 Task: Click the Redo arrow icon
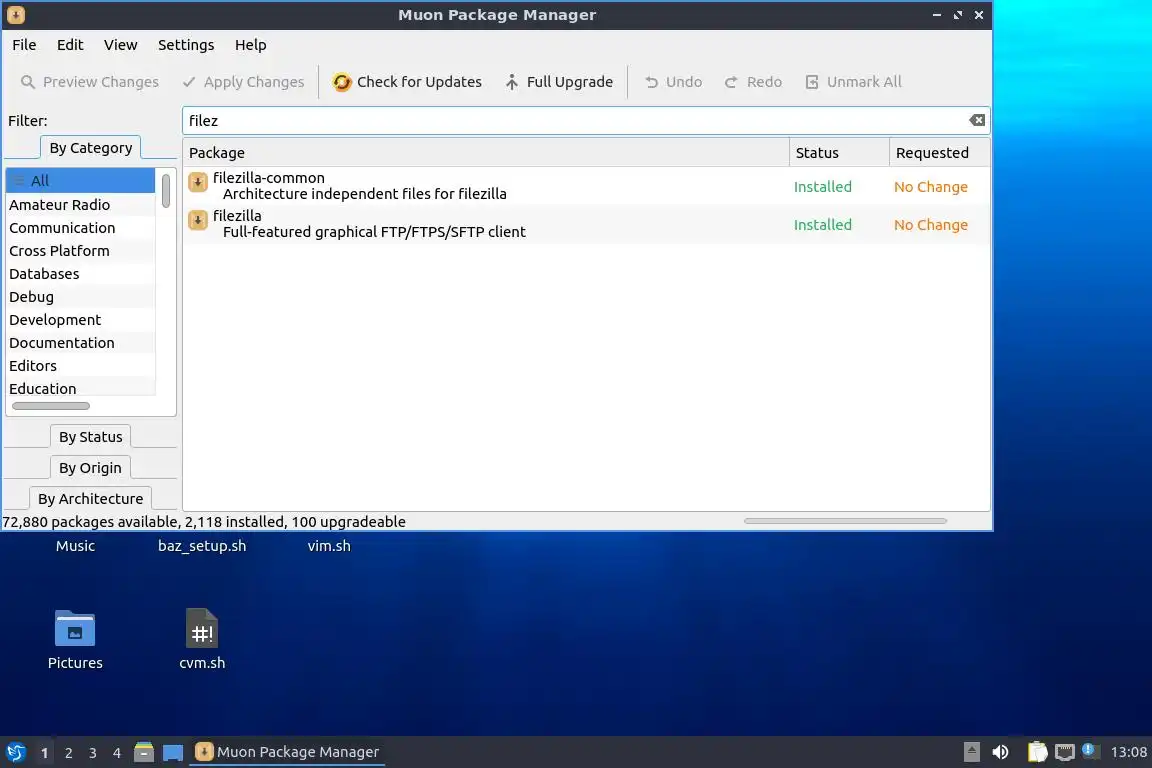731,82
